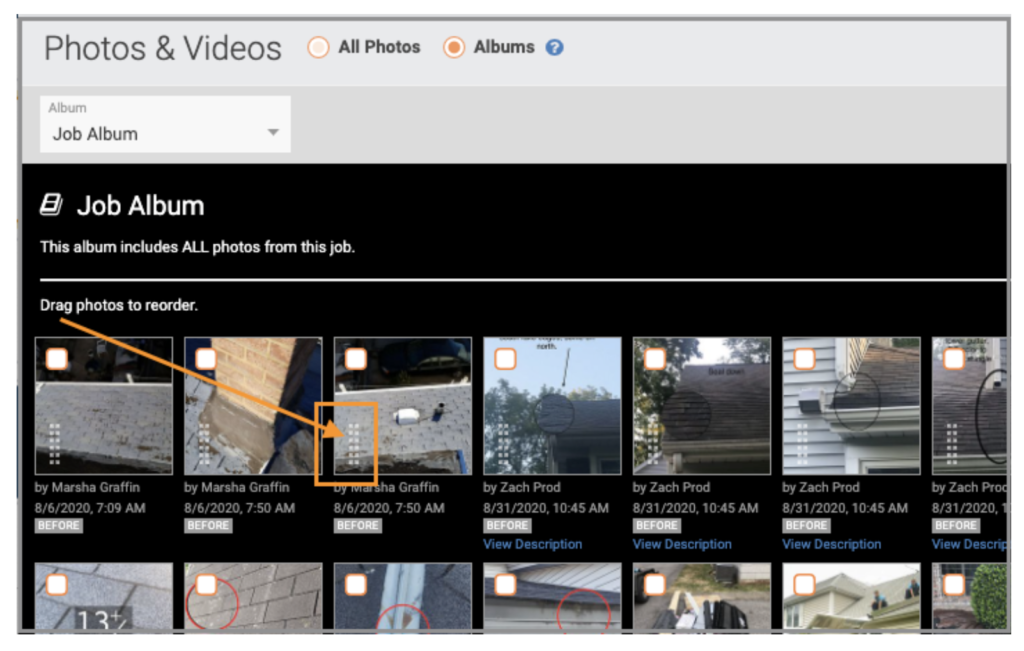Click the highlighted drag handle on third photo
1024x651 pixels.
353,444
